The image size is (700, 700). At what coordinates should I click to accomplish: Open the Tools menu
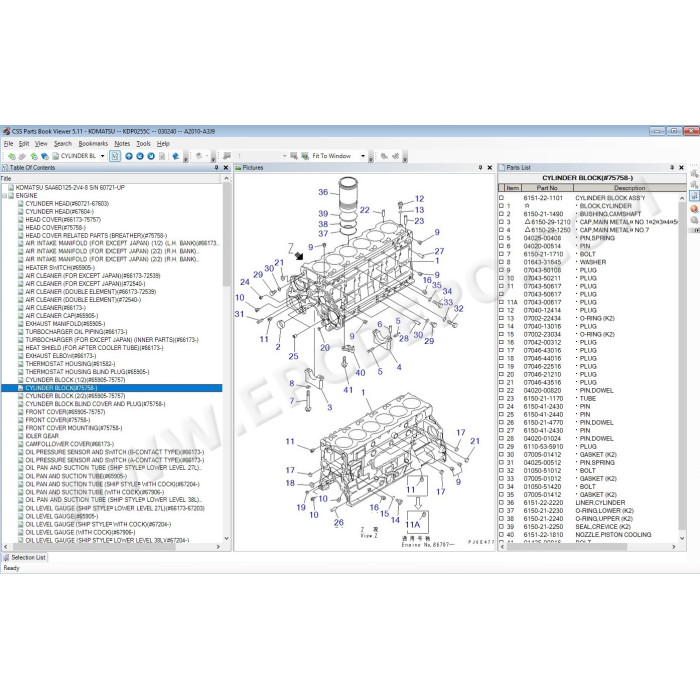pos(143,144)
